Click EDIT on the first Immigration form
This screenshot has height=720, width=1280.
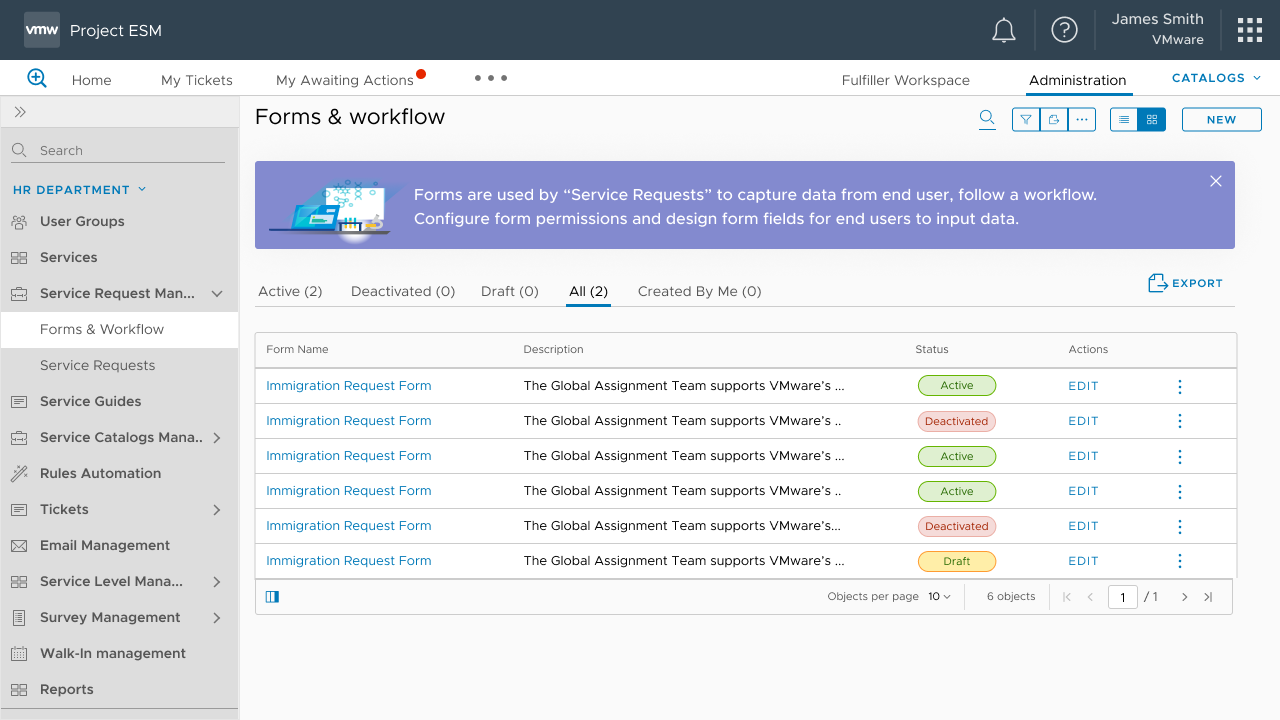coord(1083,386)
